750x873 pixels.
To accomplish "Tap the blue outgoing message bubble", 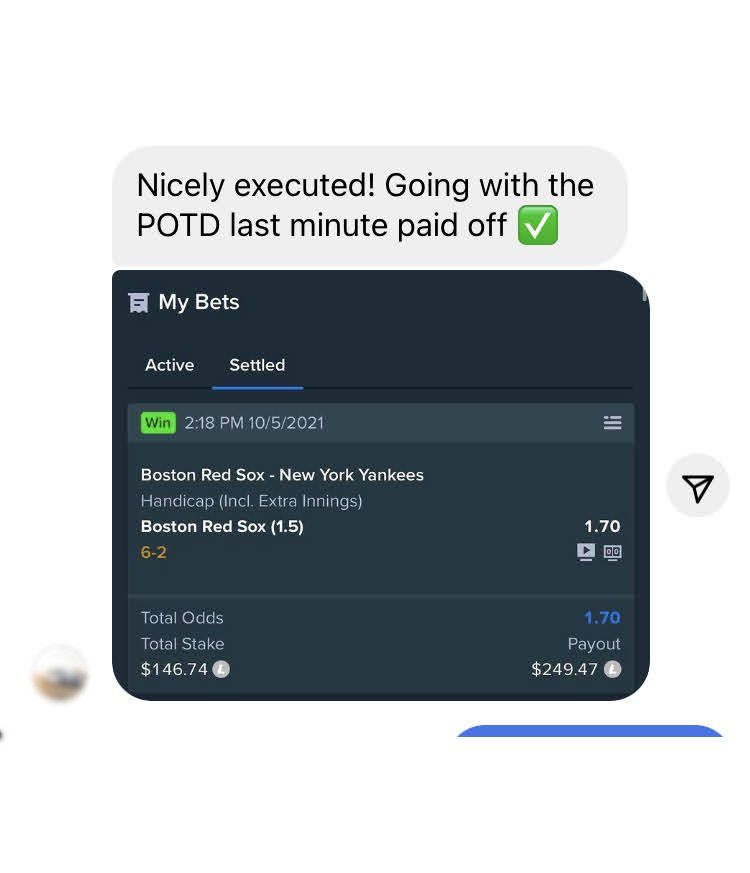I will 590,731.
